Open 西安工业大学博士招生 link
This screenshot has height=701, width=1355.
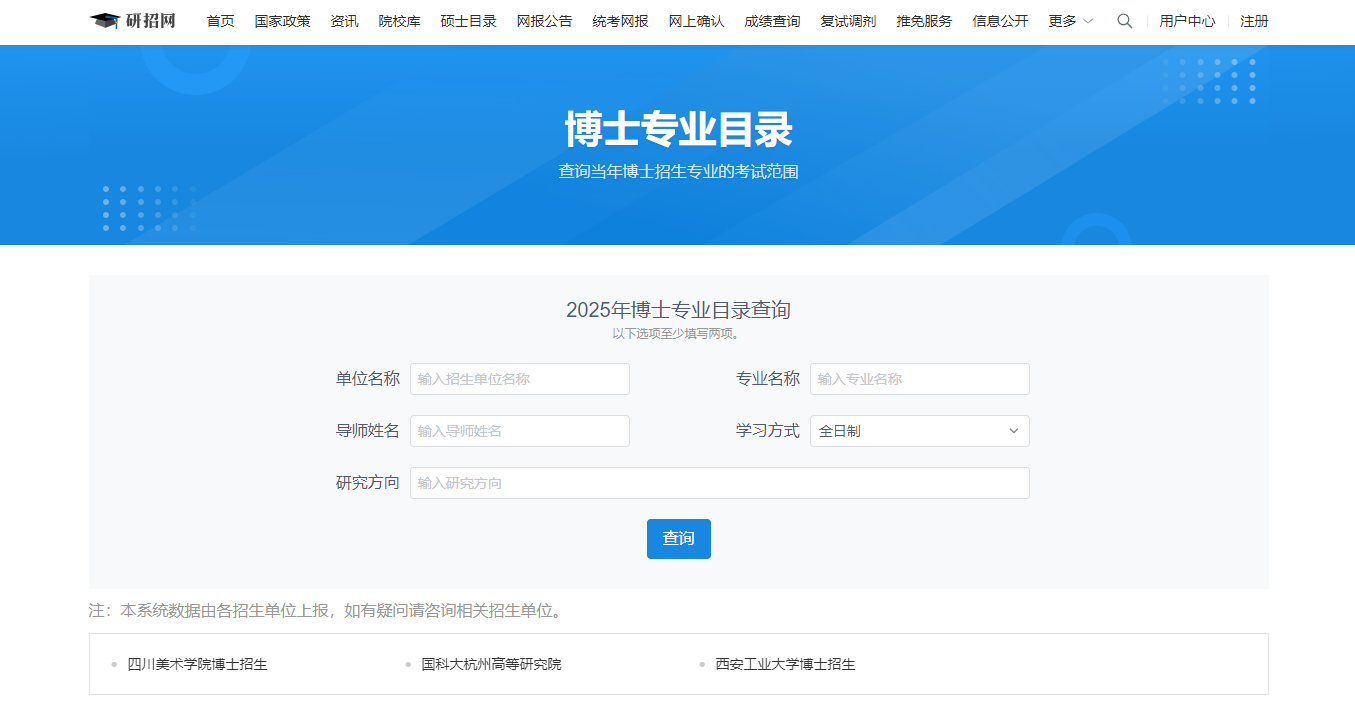784,663
